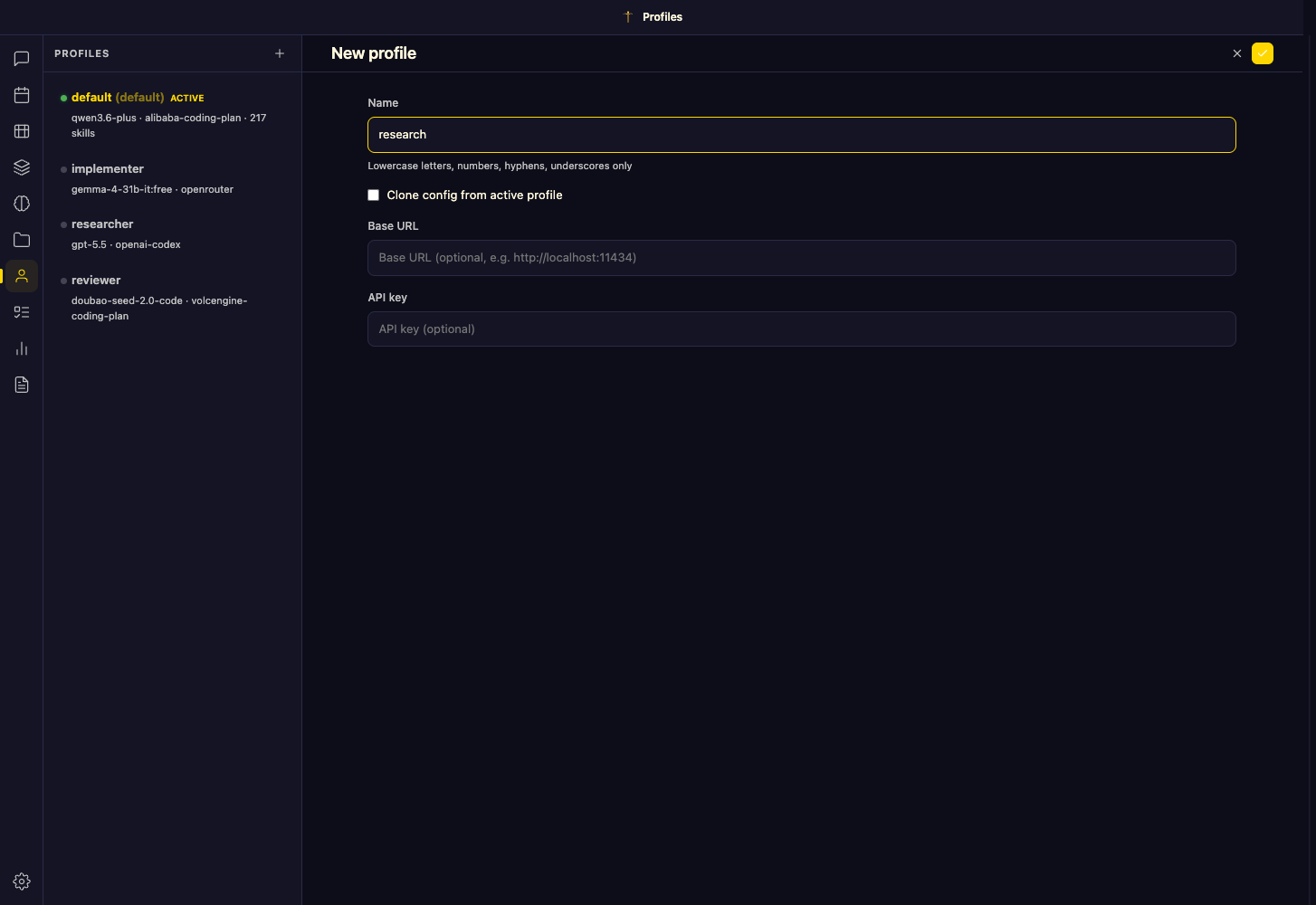The image size is (1316, 905).
Task: Click the Profiles title at top
Action: click(x=663, y=16)
